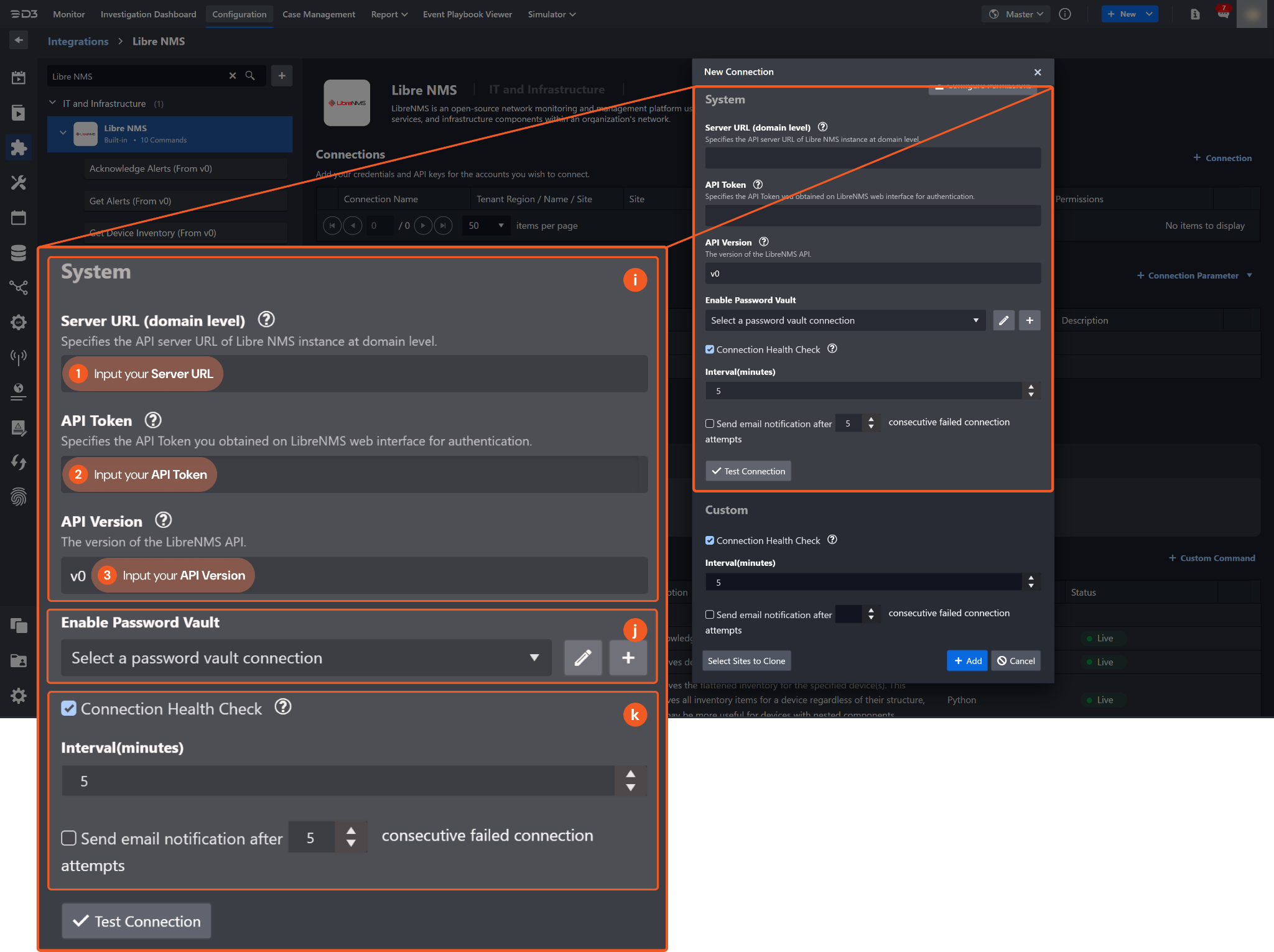Open the Case Management tab
The height and width of the screenshot is (952, 1274).
318,14
